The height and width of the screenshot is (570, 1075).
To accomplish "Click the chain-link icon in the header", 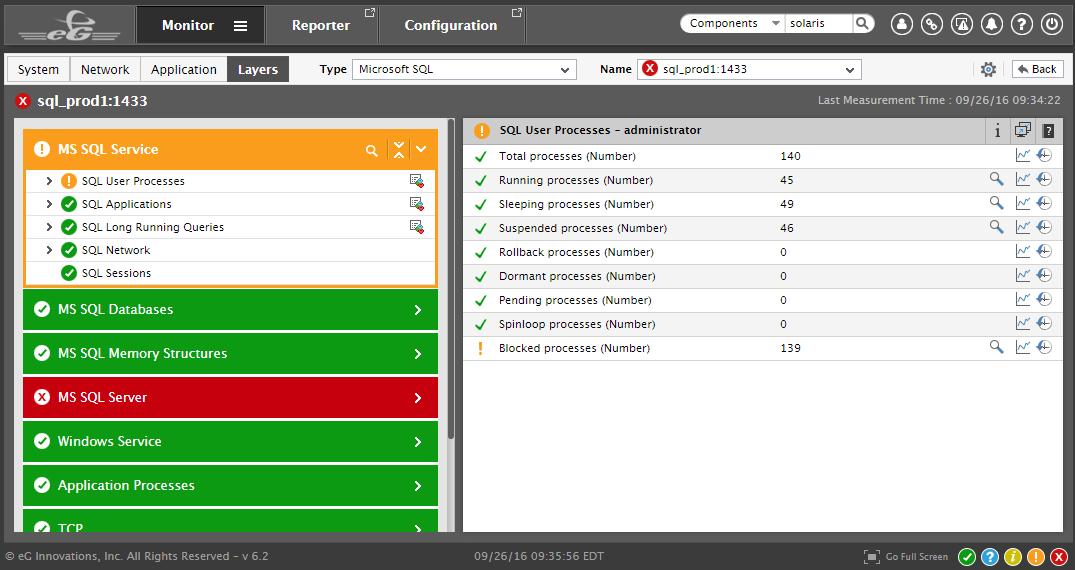I will [932, 24].
